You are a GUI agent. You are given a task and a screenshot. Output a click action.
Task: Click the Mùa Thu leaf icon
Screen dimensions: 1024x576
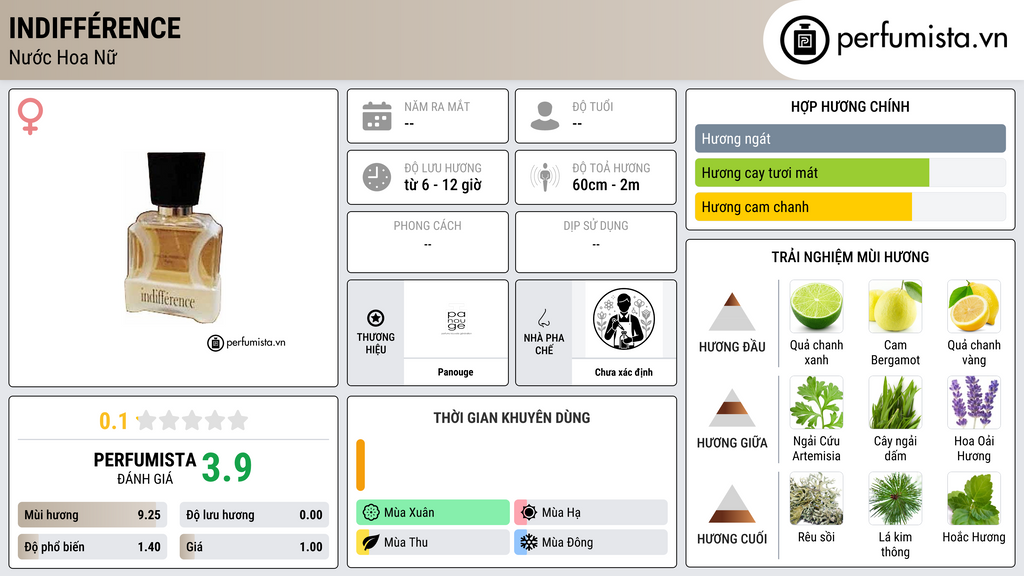371,542
